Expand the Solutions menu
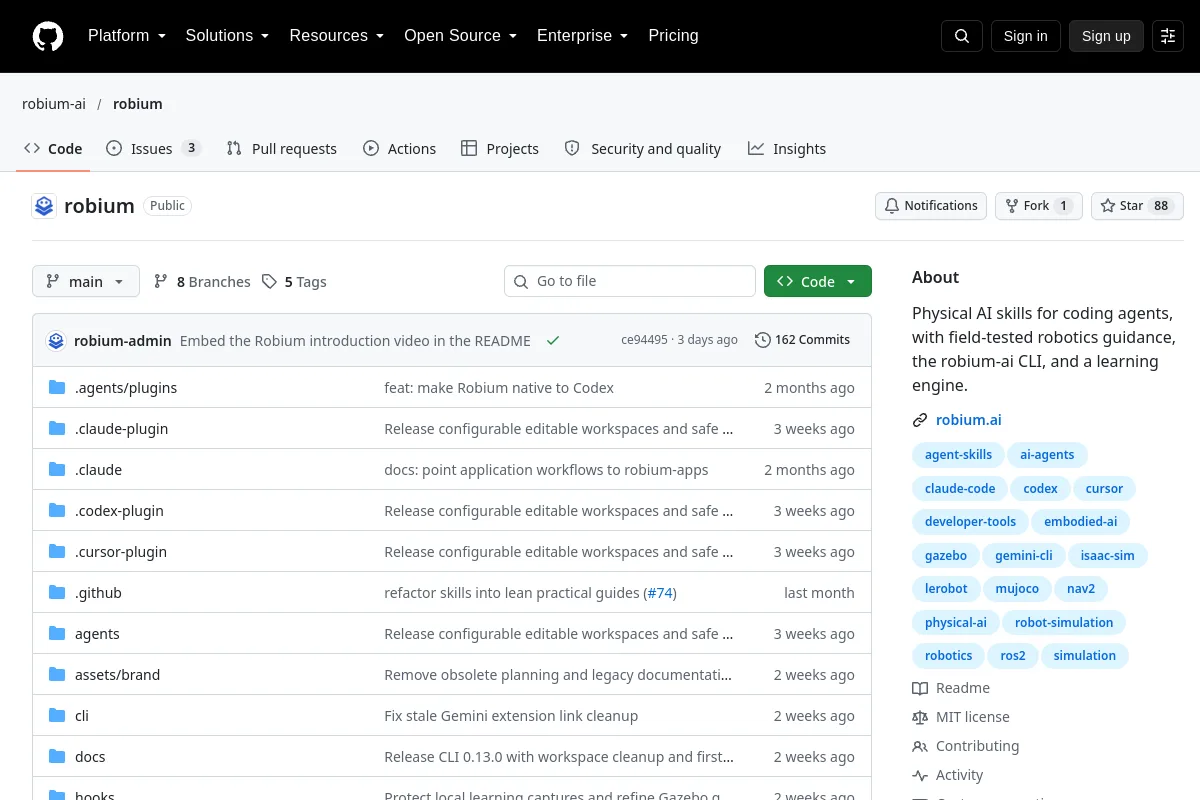Viewport: 1200px width, 800px height. pos(227,36)
